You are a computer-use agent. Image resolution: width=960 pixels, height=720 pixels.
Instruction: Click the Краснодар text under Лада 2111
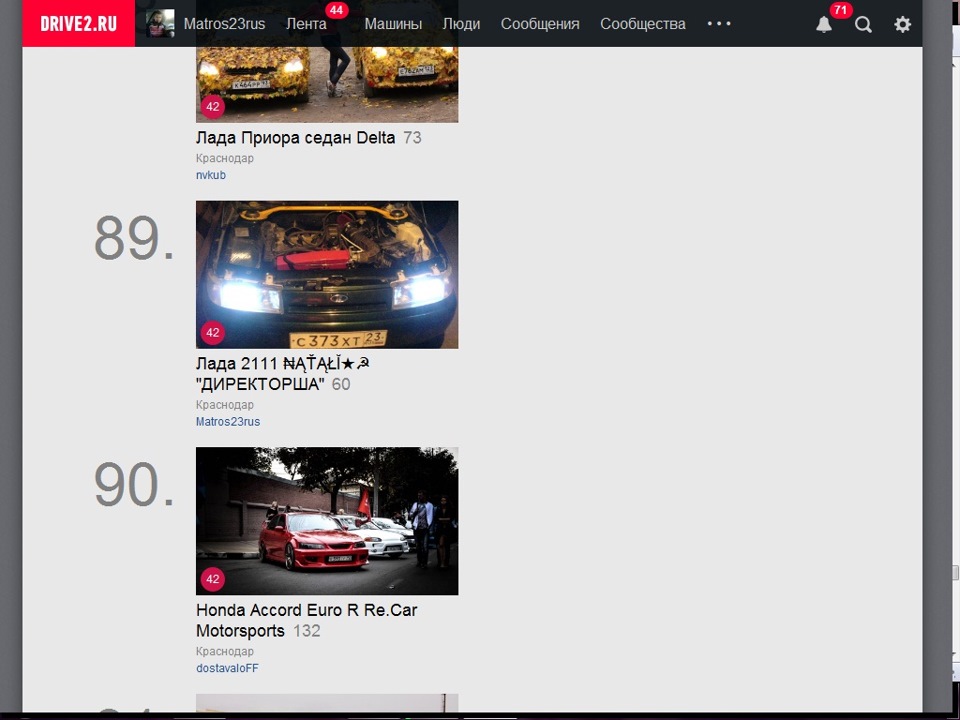coord(225,405)
